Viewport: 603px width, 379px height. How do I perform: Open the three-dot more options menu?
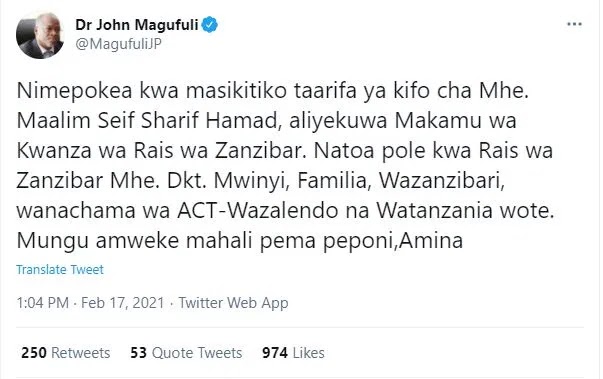tap(574, 24)
